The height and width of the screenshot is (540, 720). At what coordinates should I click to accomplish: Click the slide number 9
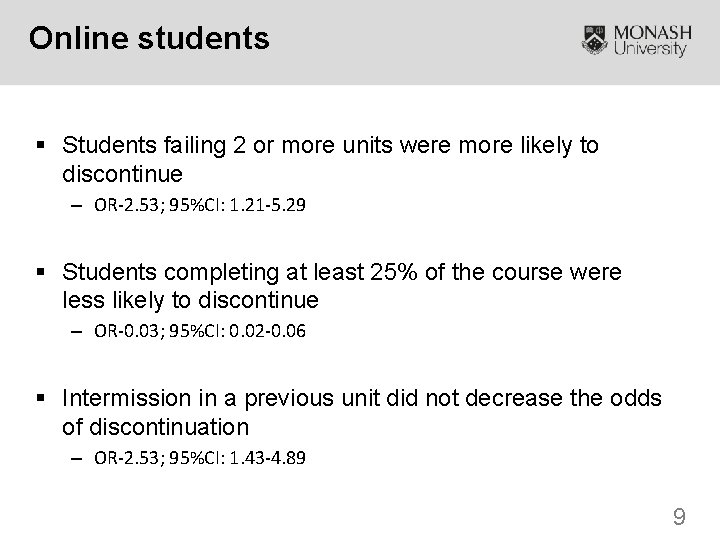click(679, 517)
